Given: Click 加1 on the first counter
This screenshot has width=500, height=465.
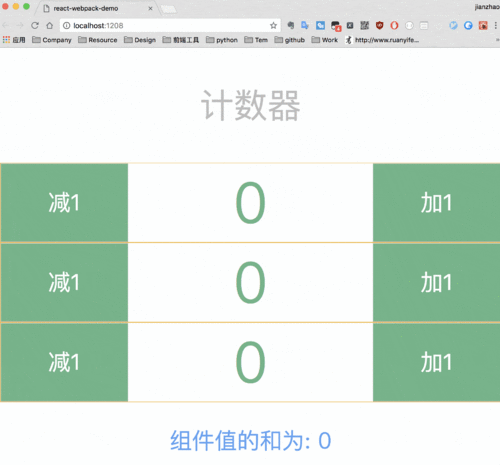Looking at the screenshot, I should click(x=436, y=203).
